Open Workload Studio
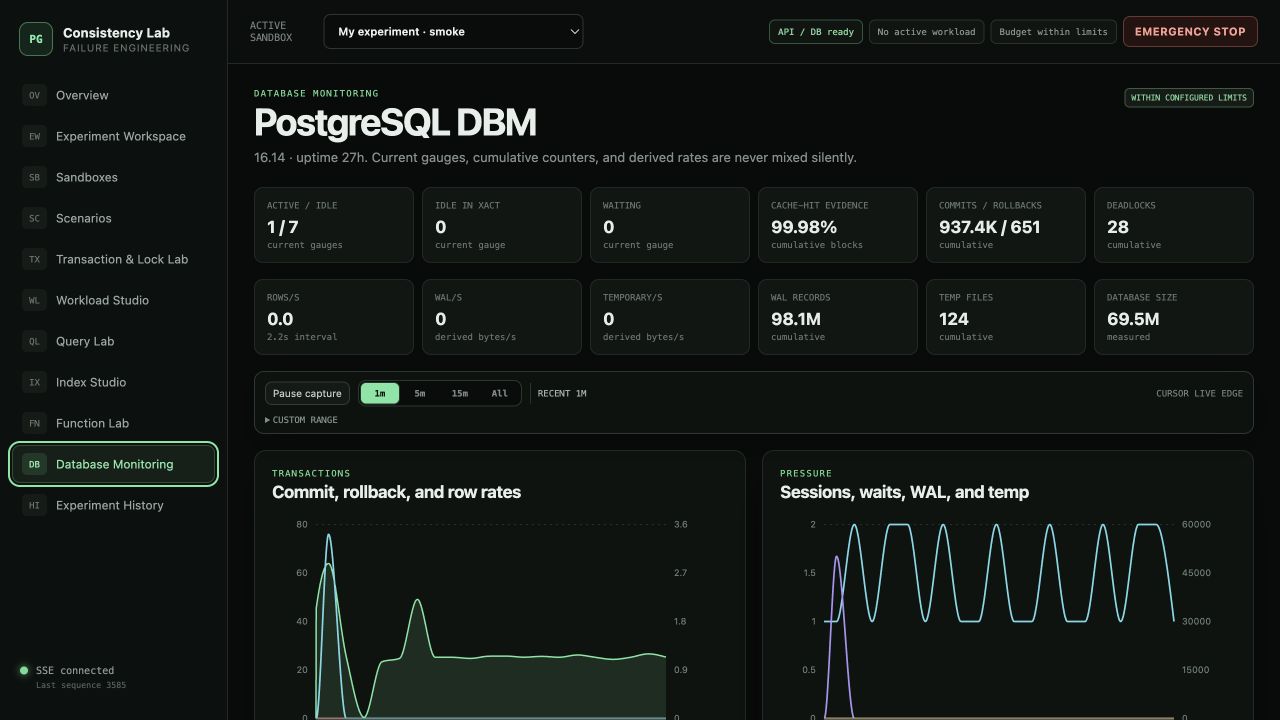The width and height of the screenshot is (1280, 720). [113, 300]
